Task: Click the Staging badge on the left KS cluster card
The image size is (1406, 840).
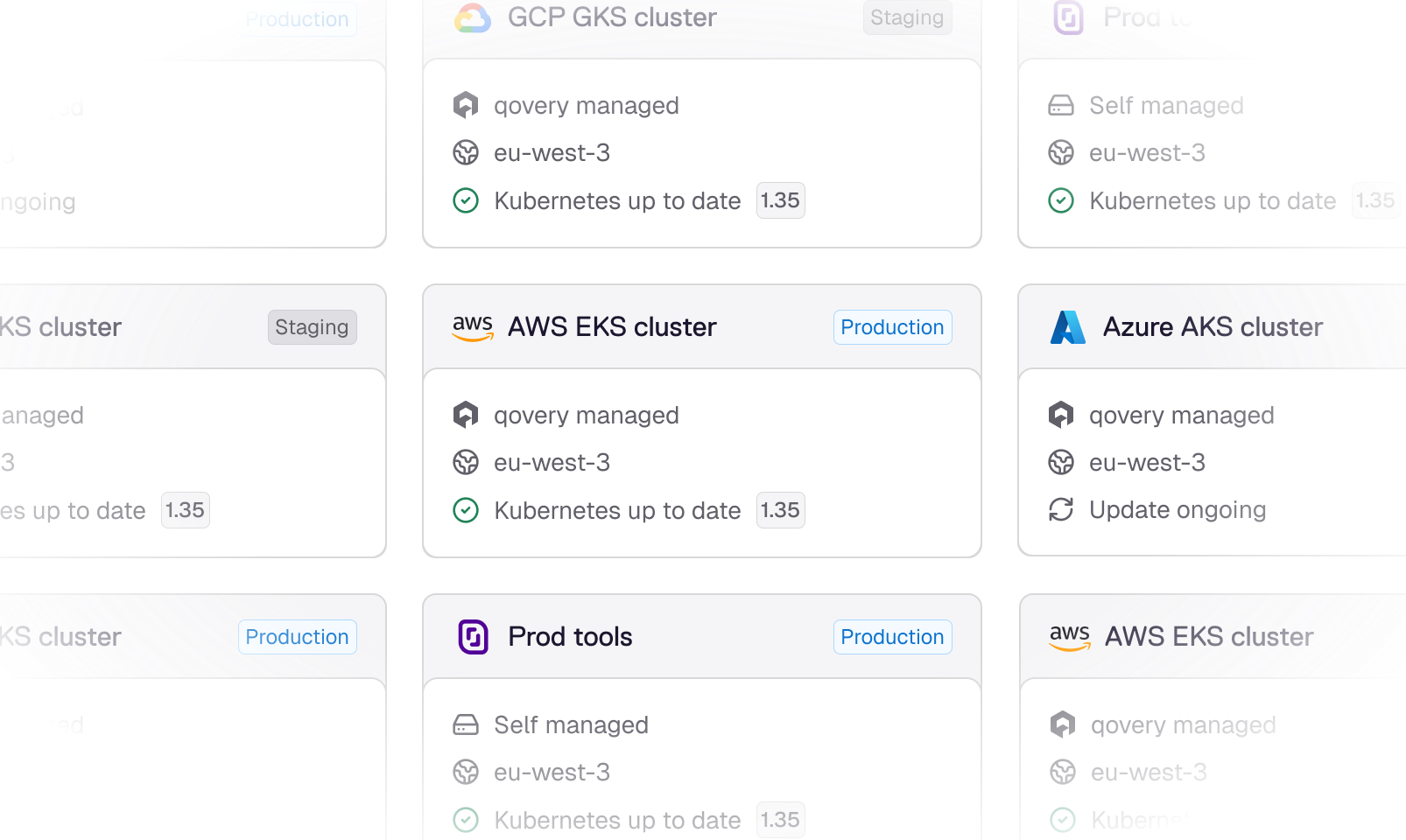Action: click(312, 327)
